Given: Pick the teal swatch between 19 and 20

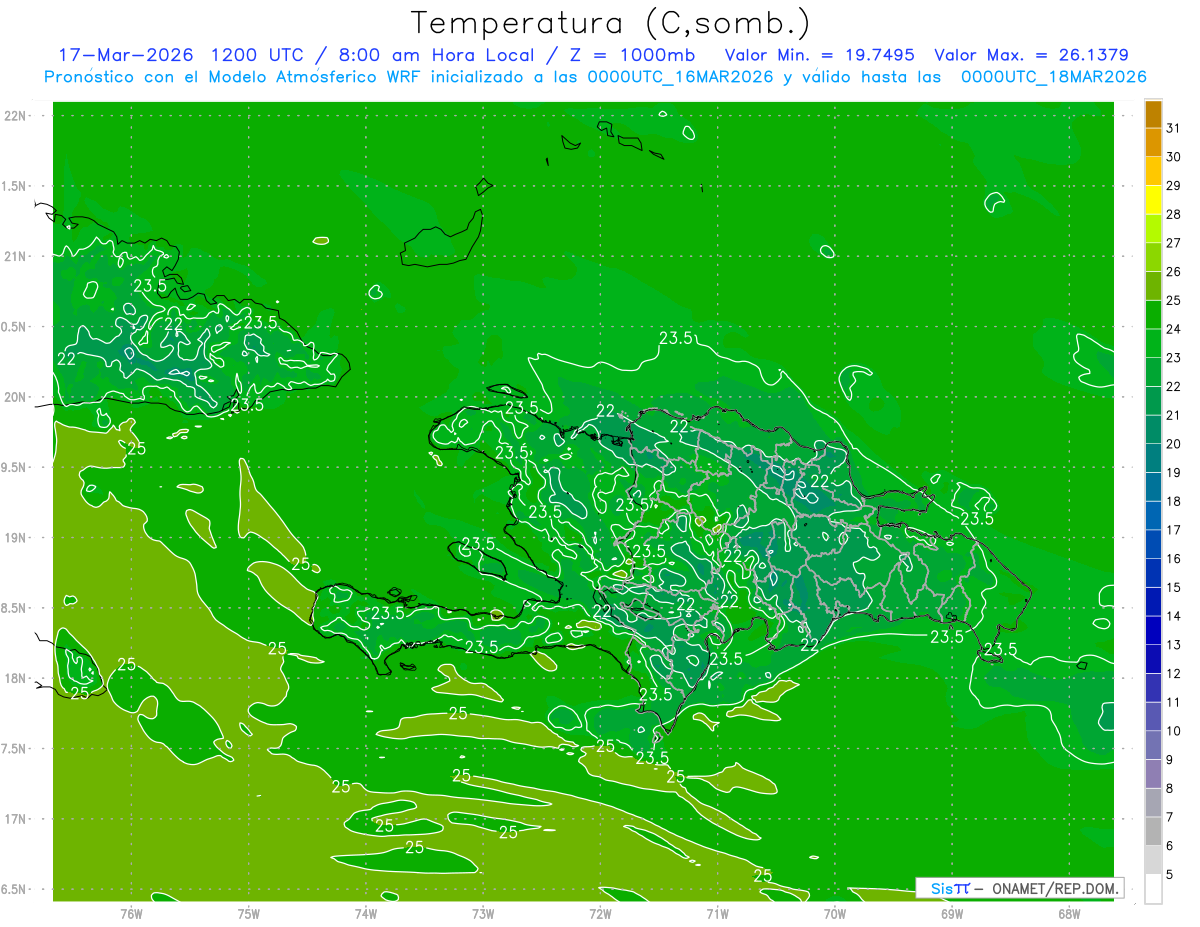Looking at the screenshot, I should click(x=1153, y=458).
